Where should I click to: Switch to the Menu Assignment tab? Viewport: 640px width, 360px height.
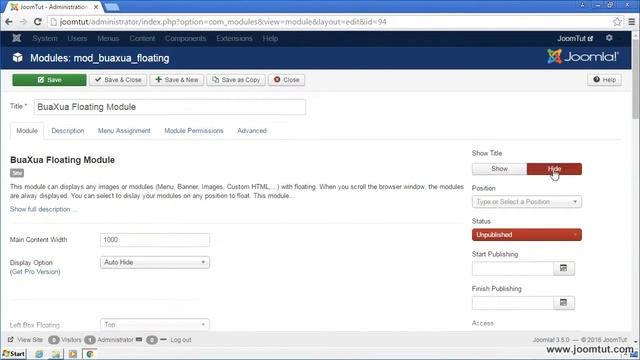124,131
